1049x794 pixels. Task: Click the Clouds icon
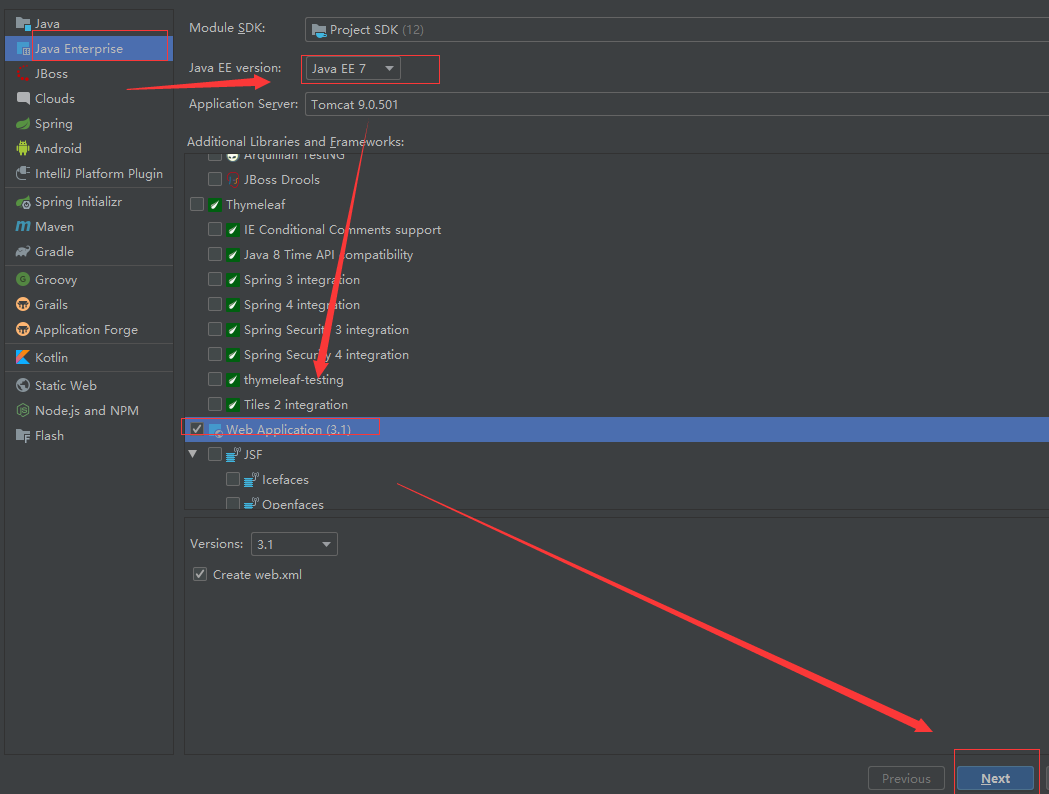23,98
